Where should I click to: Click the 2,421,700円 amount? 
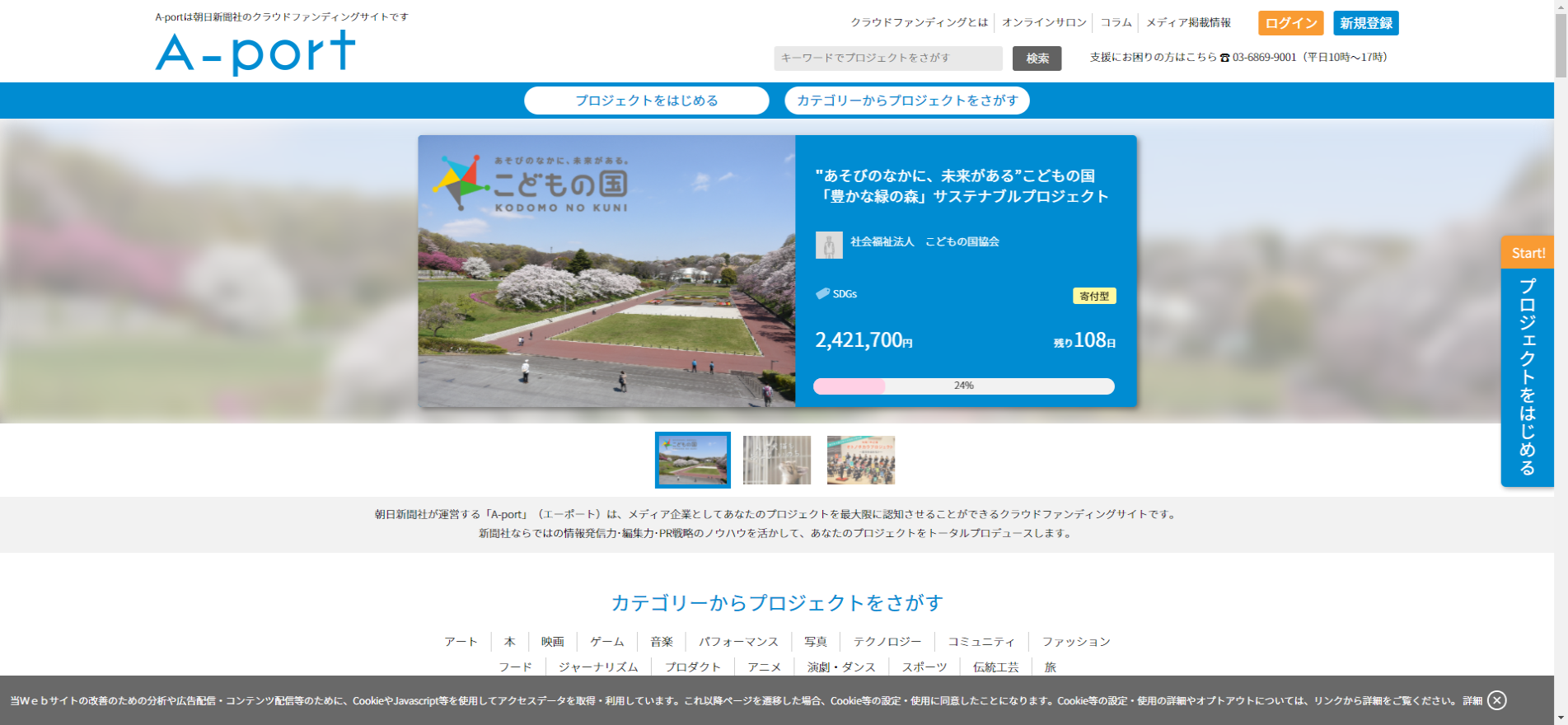coord(864,340)
